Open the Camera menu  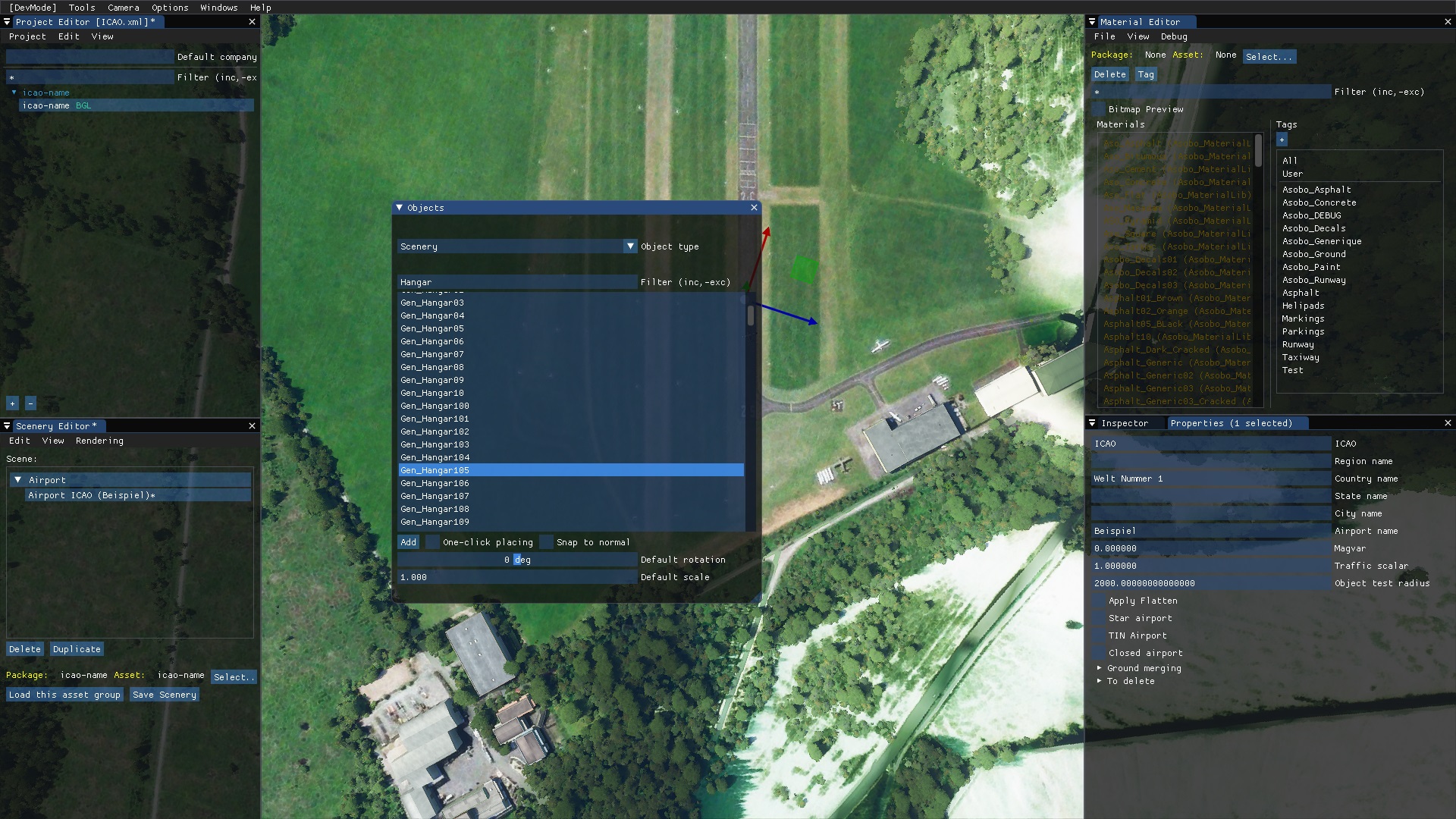point(123,8)
